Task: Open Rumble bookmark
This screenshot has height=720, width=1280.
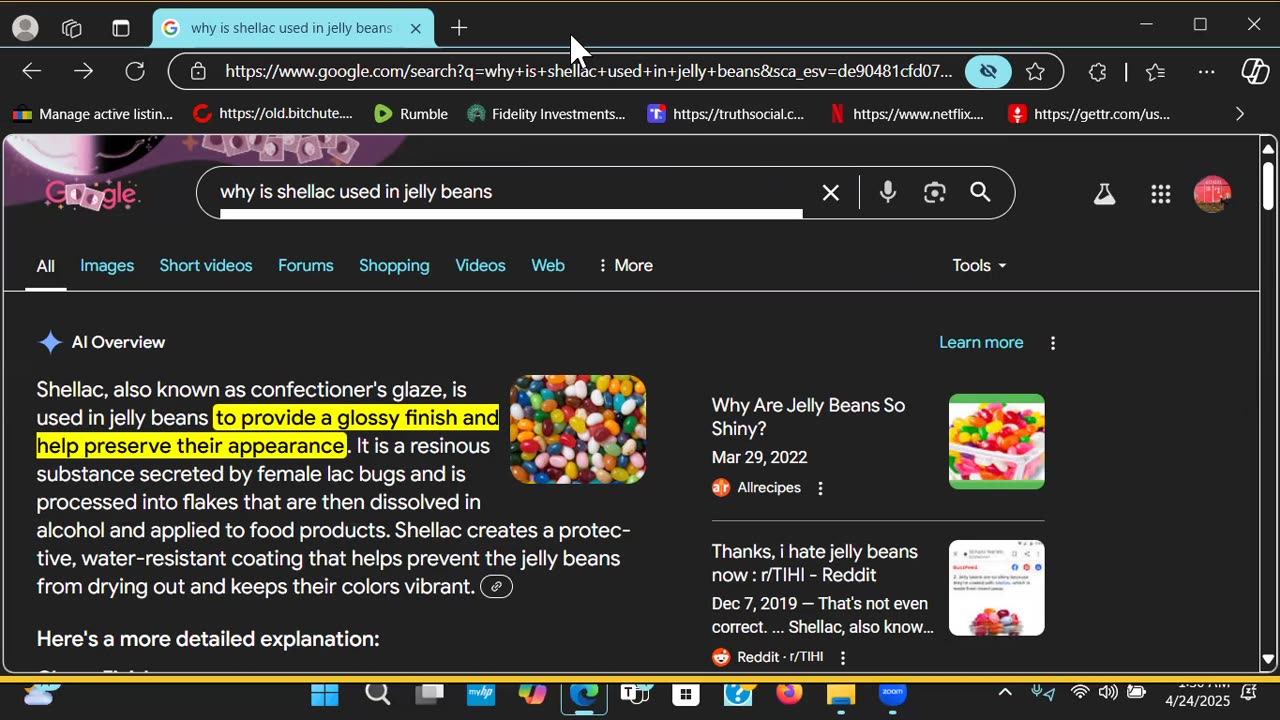Action: 411,114
